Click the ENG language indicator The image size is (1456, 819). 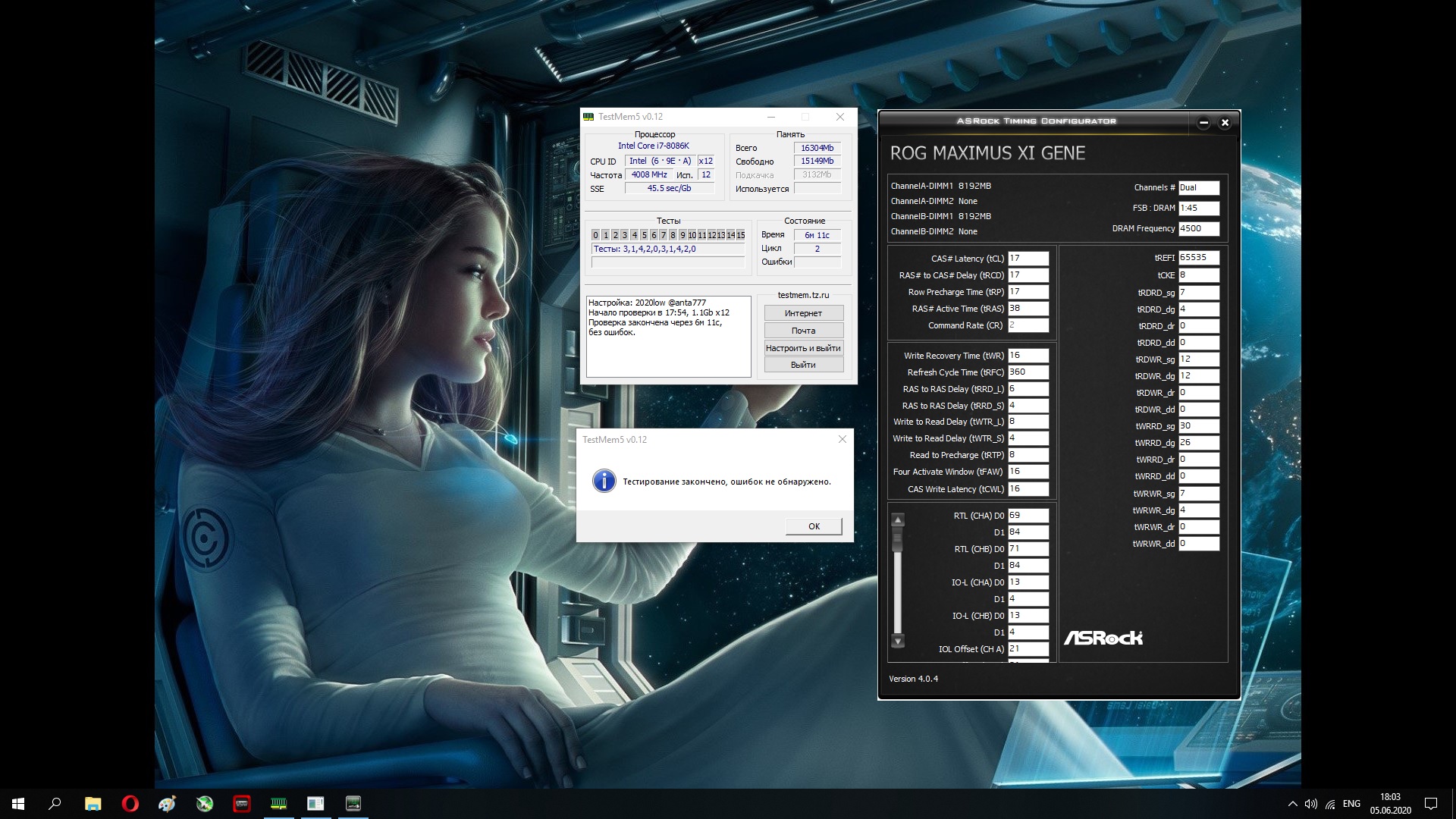1351,804
